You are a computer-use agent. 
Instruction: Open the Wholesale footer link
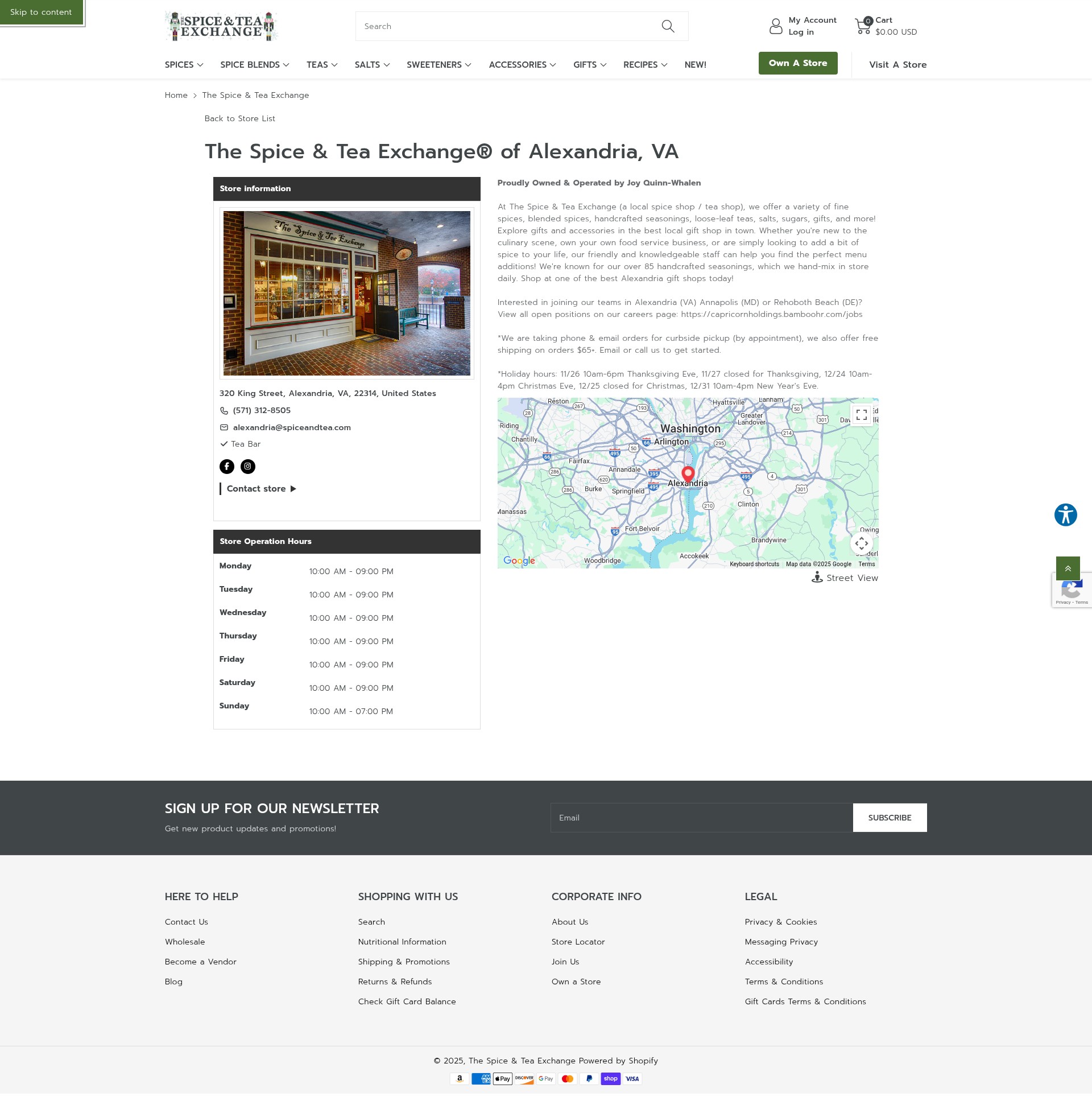click(185, 942)
